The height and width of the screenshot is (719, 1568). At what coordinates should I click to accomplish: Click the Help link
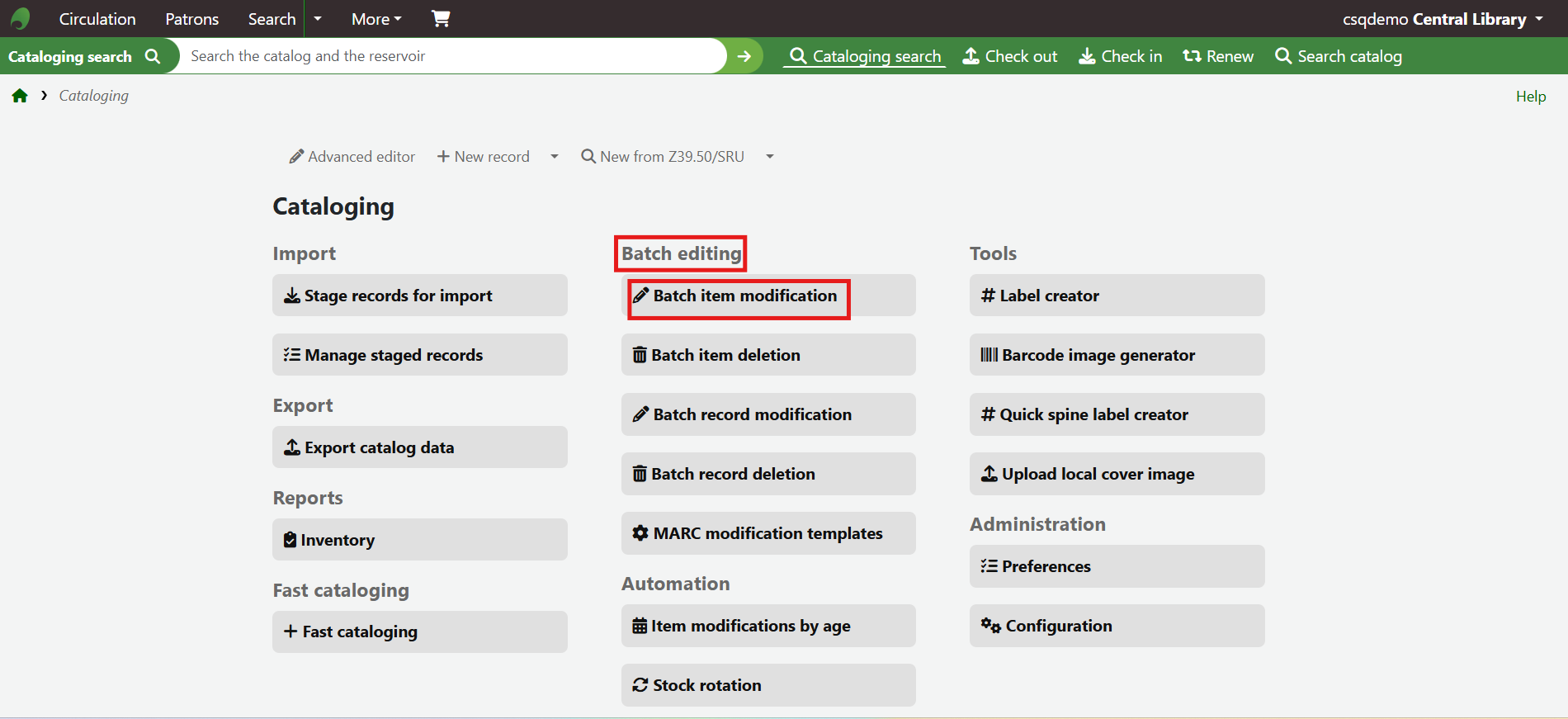pyautogui.click(x=1530, y=97)
